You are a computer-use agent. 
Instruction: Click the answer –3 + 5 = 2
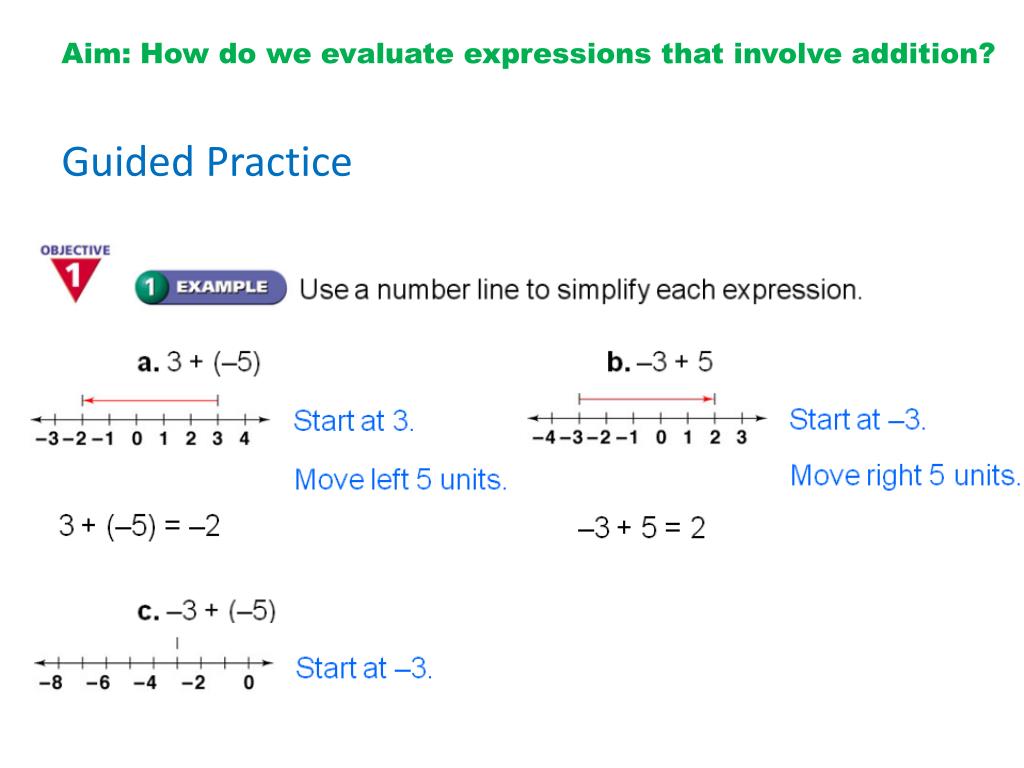(641, 528)
